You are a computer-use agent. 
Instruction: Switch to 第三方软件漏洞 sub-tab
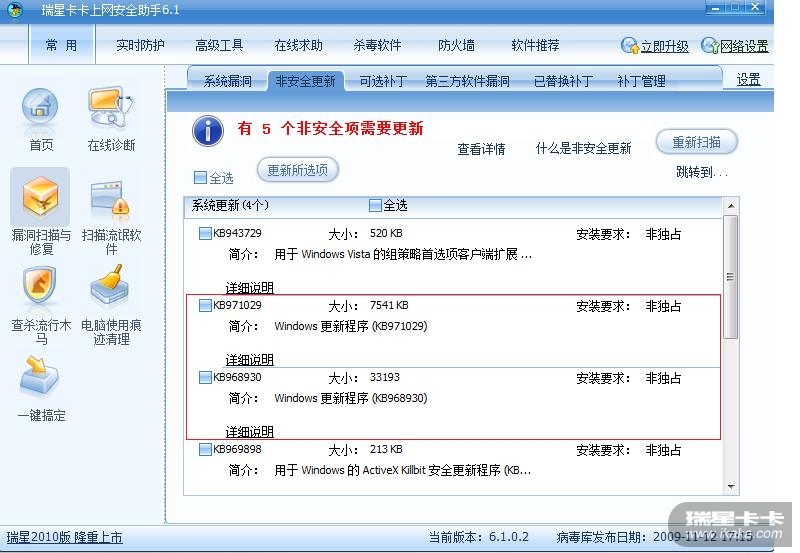(x=467, y=81)
